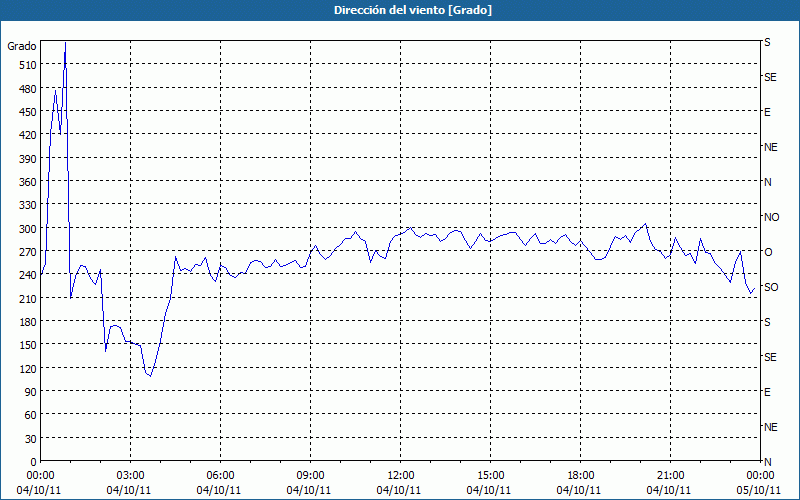Pick the 360 degree axis label
The image size is (800, 500).
pyautogui.click(x=28, y=182)
